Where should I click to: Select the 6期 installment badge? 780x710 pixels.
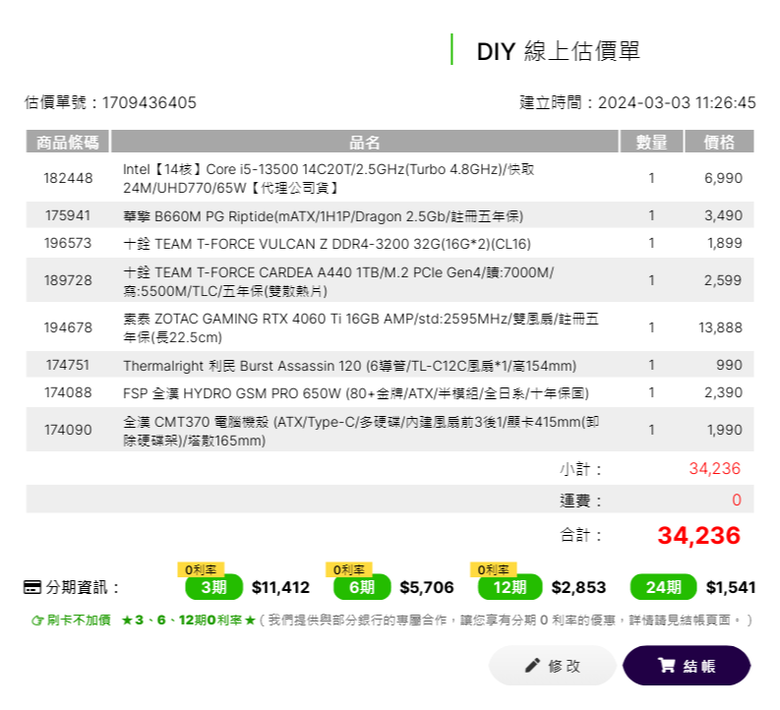click(362, 587)
